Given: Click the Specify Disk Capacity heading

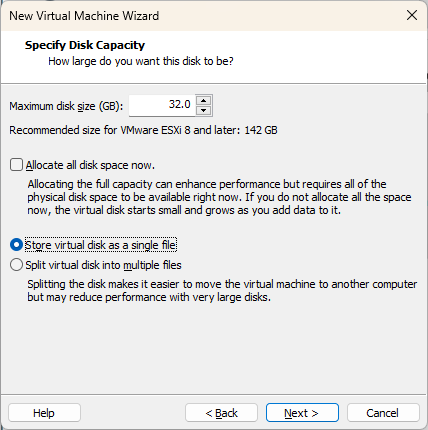Looking at the screenshot, I should [85, 45].
